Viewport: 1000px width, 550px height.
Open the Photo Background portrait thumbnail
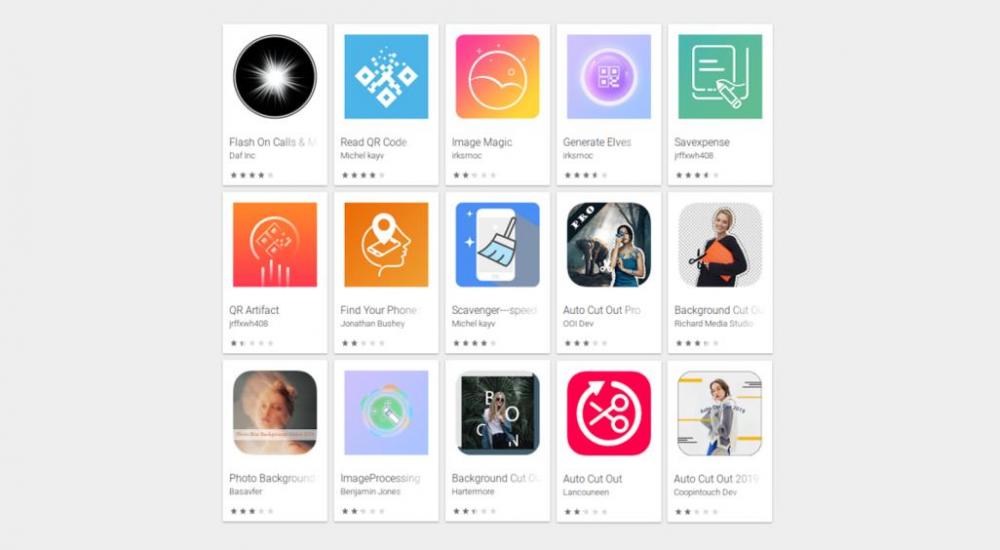click(275, 413)
